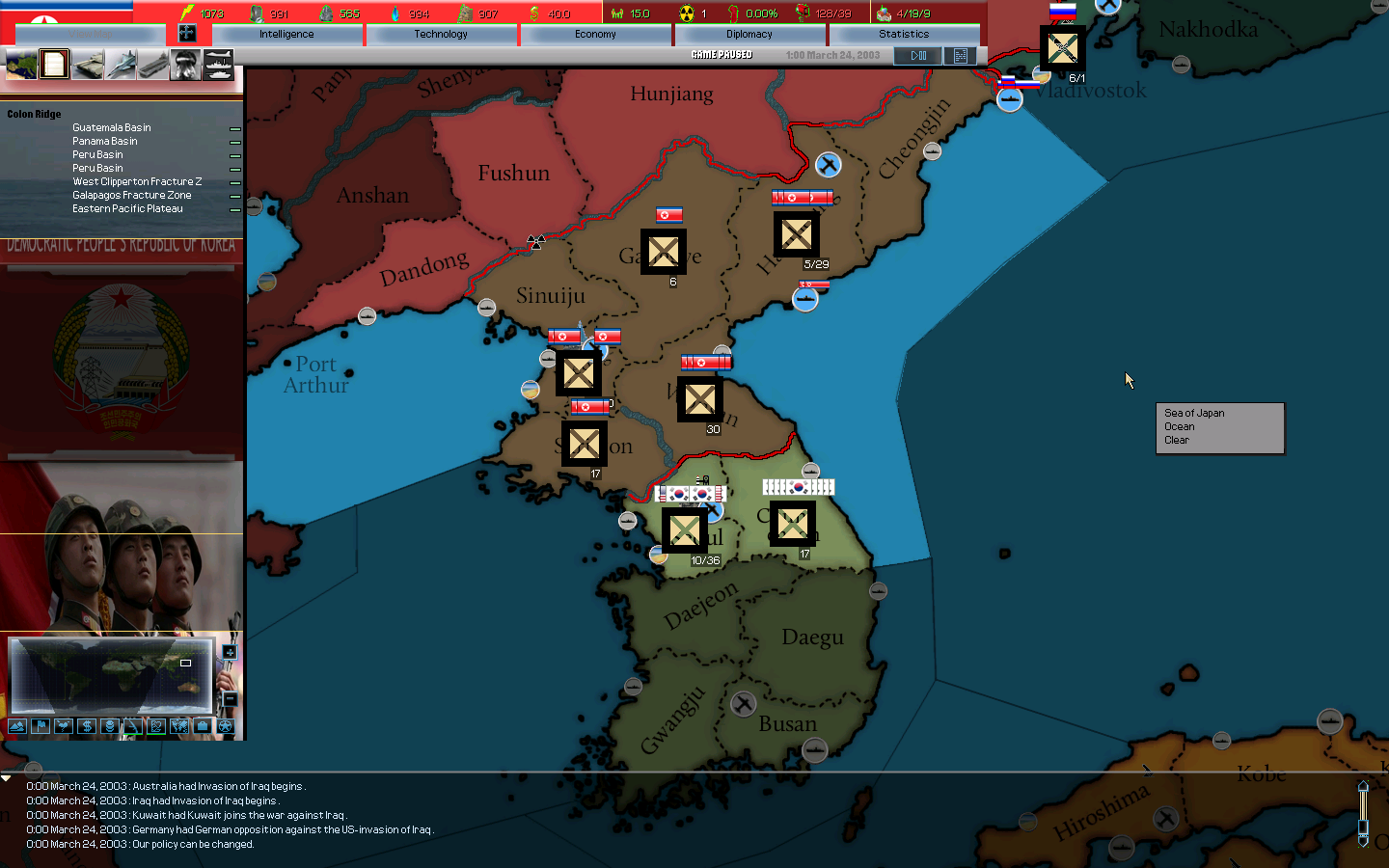Expand the event log with the triangle

coord(7,777)
